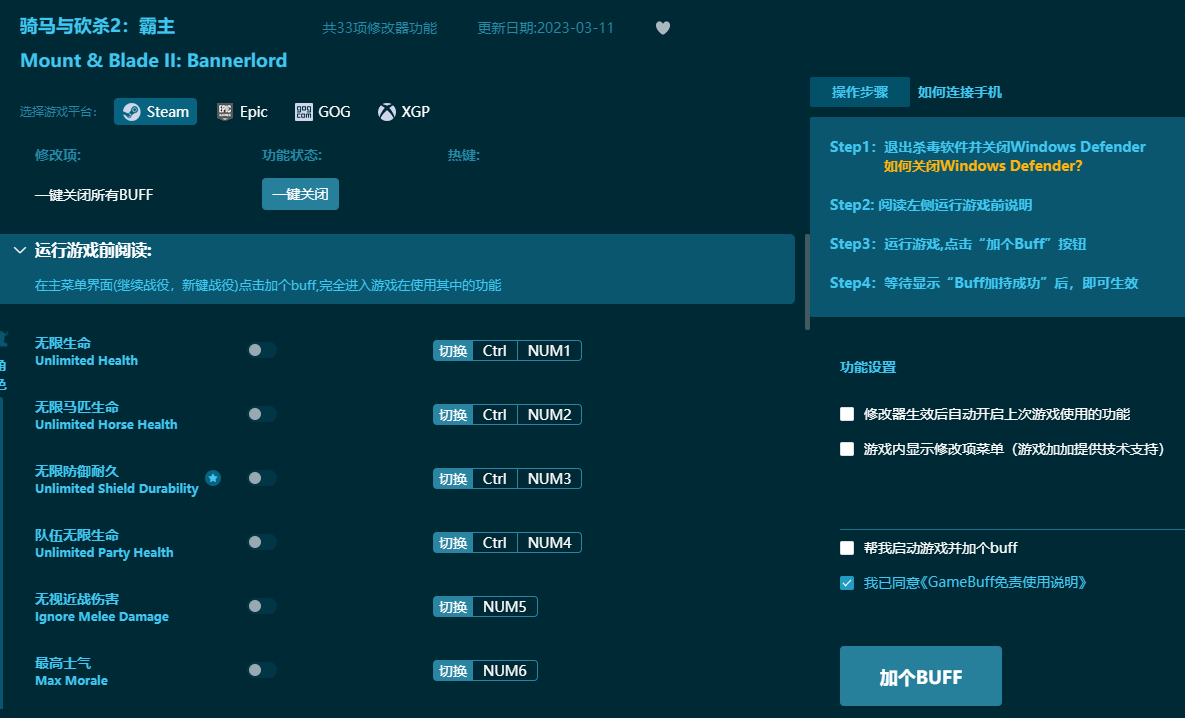Toggle Unlimited Party Health switch
Image resolution: width=1185 pixels, height=718 pixels.
261,542
